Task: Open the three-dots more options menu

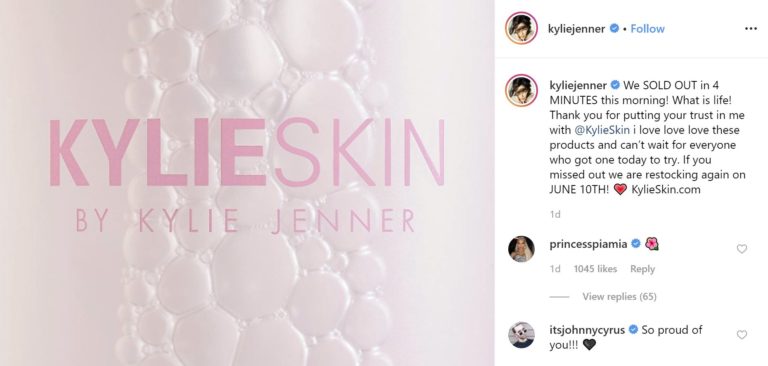Action: (x=750, y=29)
